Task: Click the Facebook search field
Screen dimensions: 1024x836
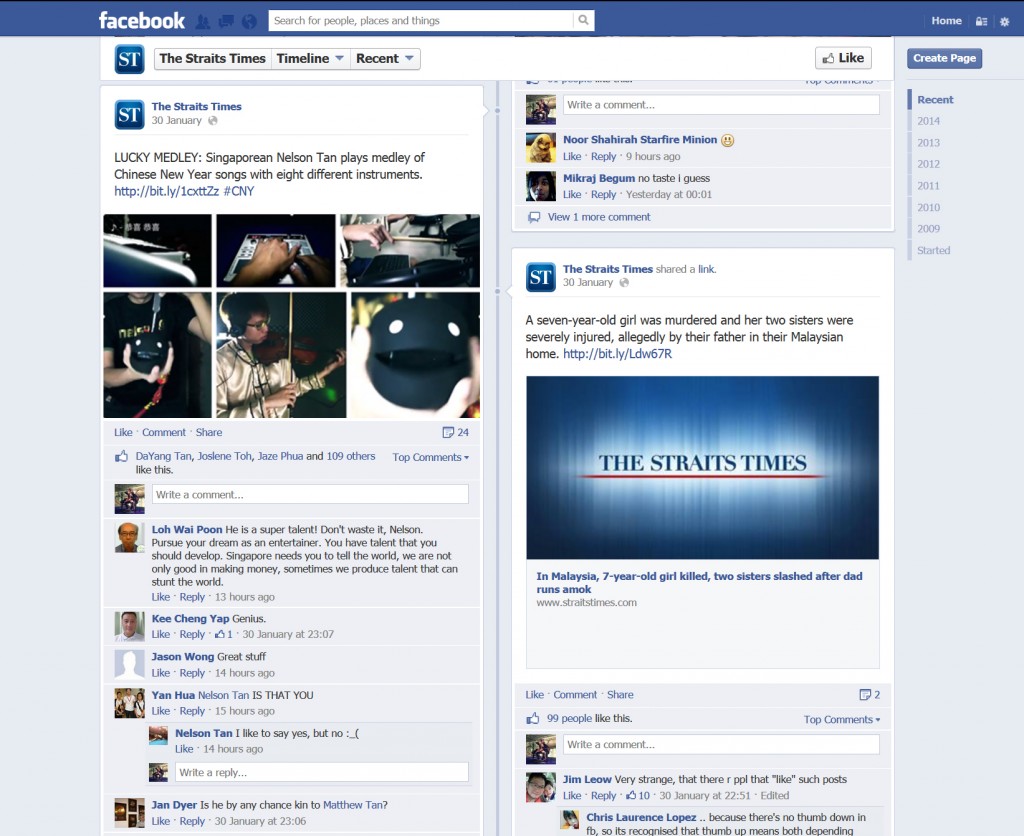Action: 421,20
